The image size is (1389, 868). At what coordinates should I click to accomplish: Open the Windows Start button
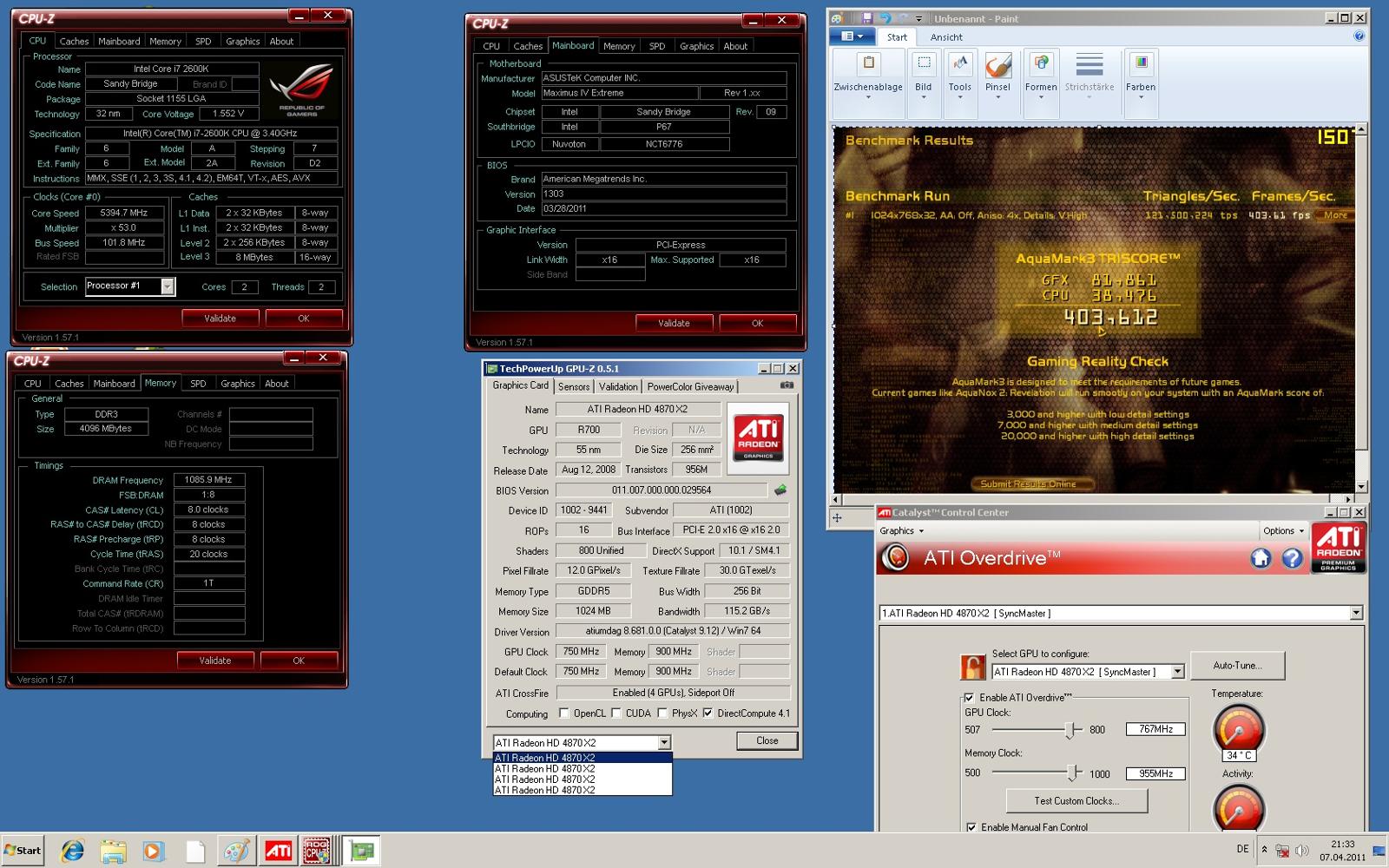tap(23, 851)
